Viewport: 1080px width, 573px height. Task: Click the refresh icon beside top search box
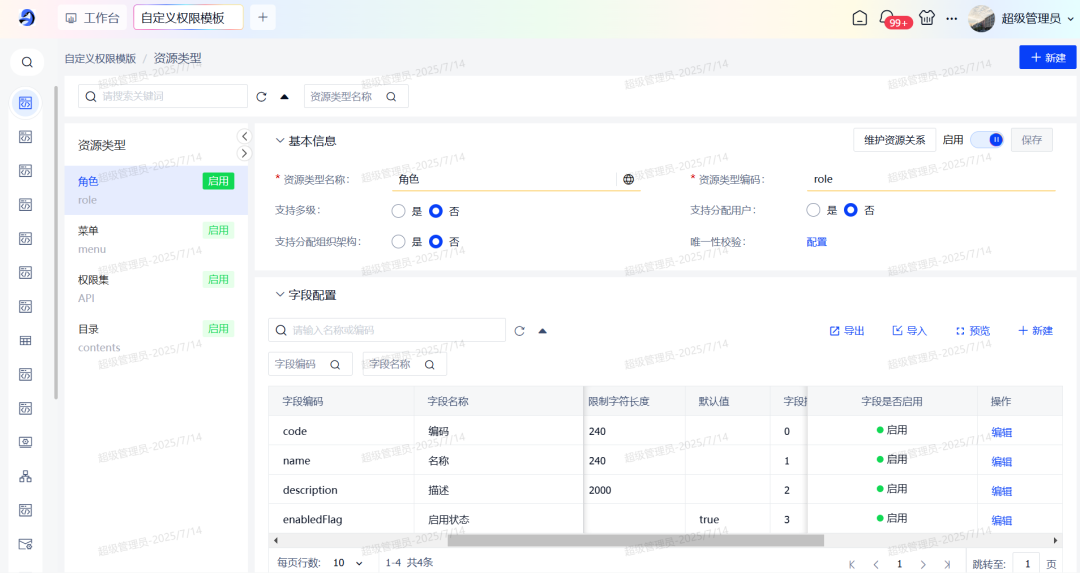click(x=262, y=97)
